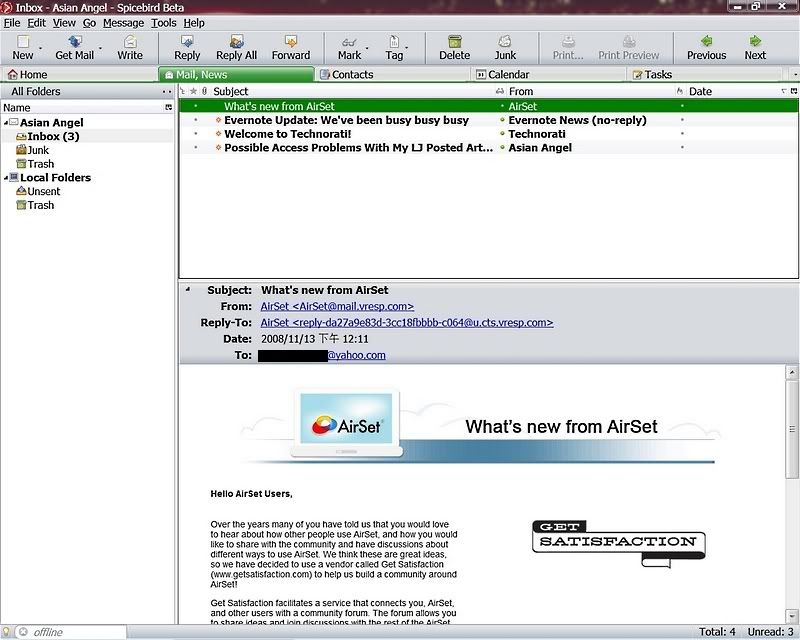The width and height of the screenshot is (800, 640).
Task: Compose with the Write icon
Action: 130,41
